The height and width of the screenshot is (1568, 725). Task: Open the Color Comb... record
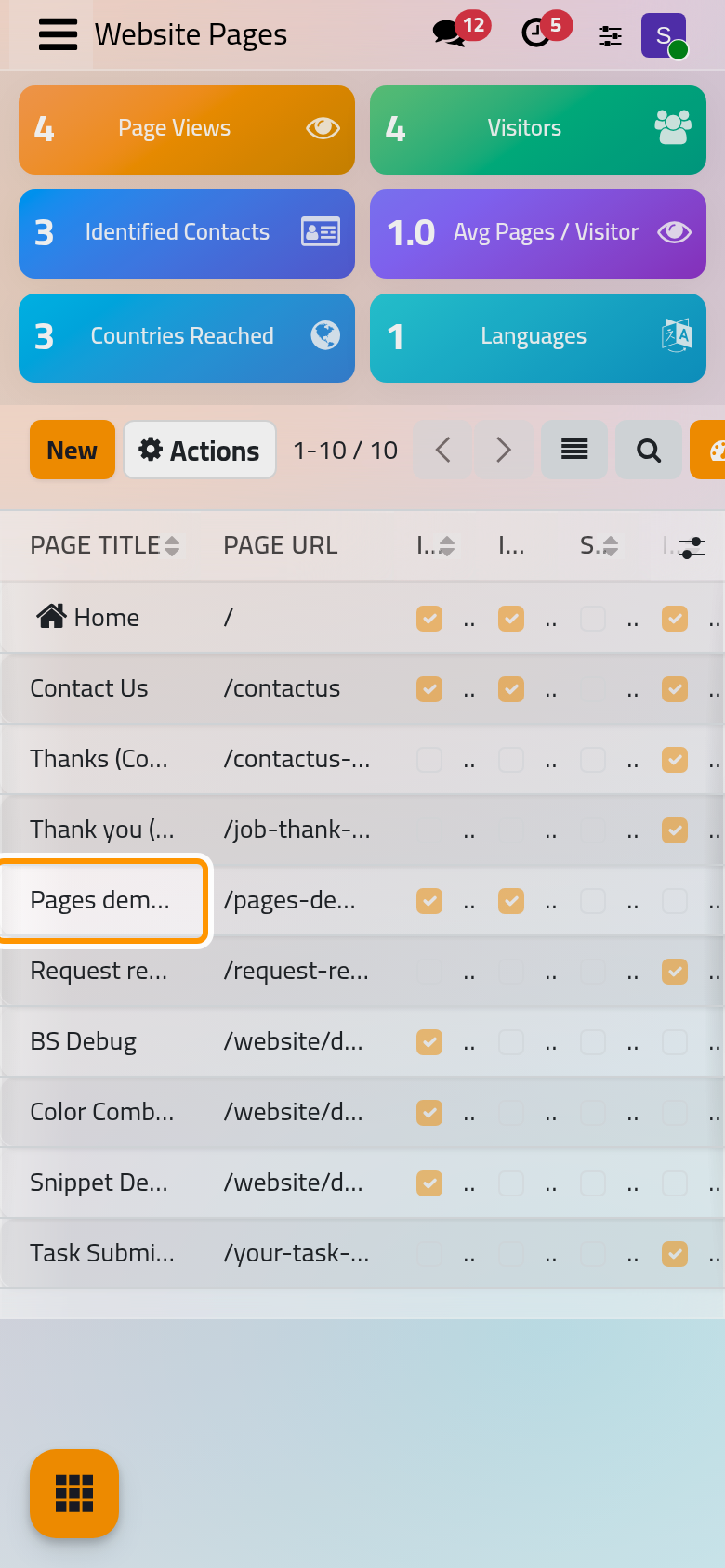(x=102, y=1112)
